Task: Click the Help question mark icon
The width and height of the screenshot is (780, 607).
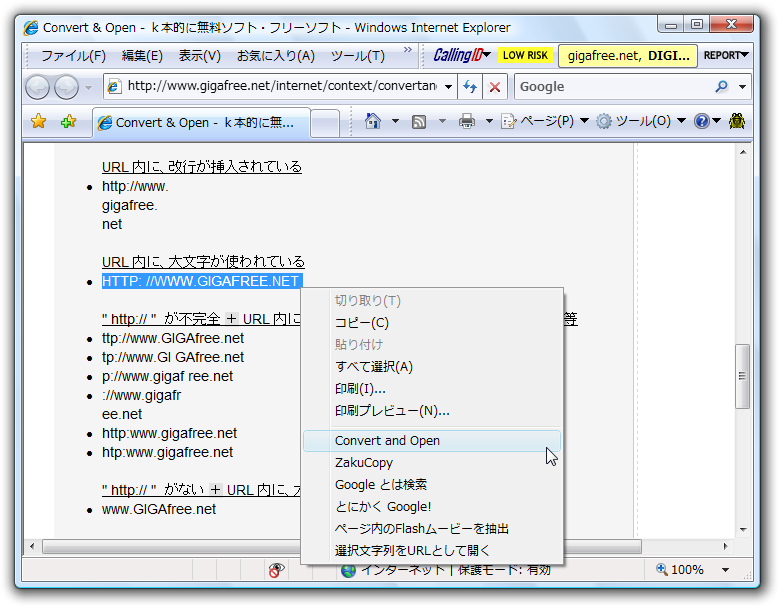Action: coord(701,121)
